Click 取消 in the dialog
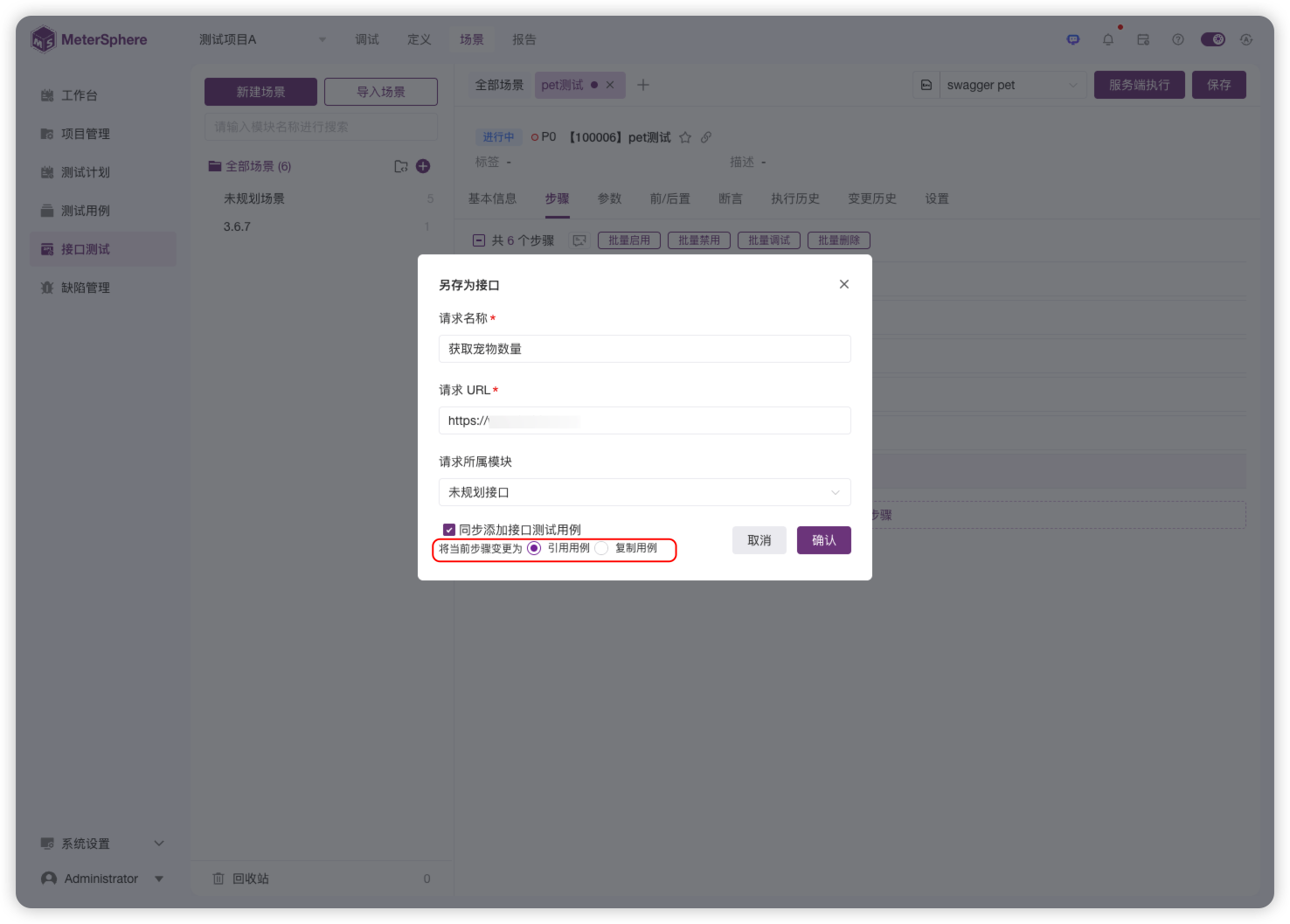1290x924 pixels. pos(759,540)
